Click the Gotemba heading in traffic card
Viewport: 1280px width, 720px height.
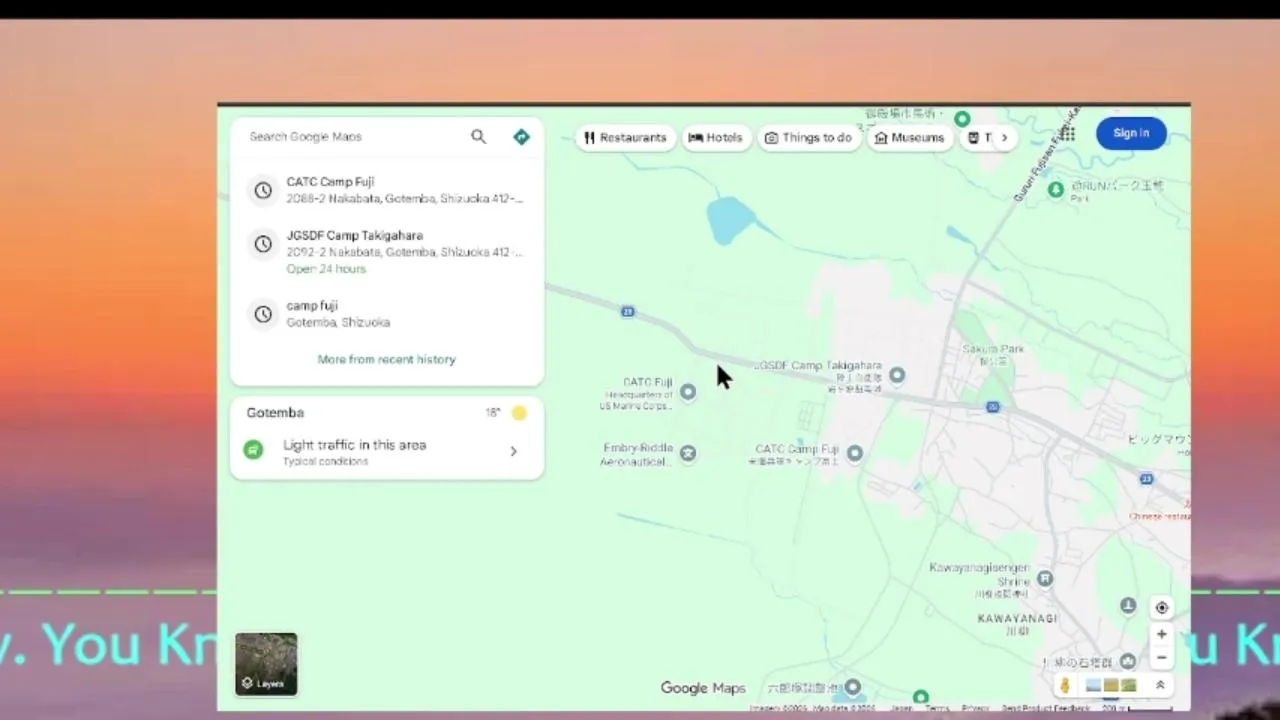pos(275,412)
